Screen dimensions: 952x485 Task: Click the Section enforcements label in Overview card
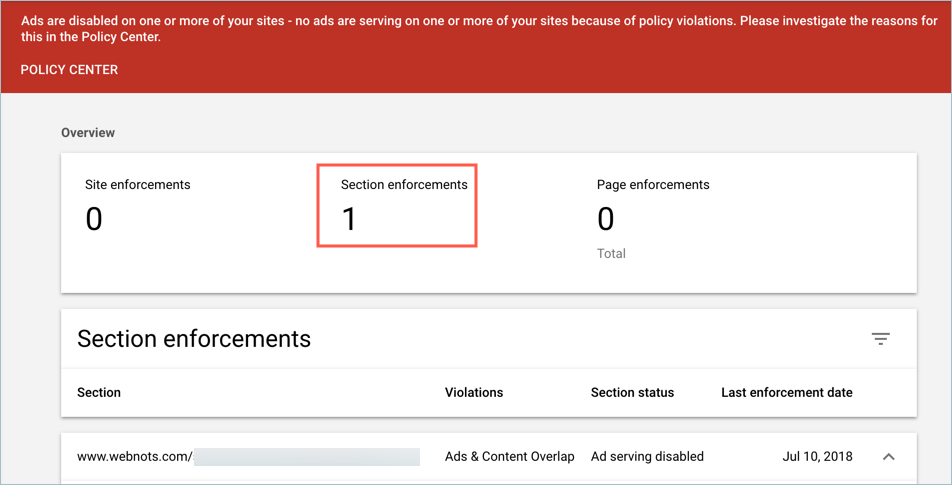pyautogui.click(x=404, y=185)
